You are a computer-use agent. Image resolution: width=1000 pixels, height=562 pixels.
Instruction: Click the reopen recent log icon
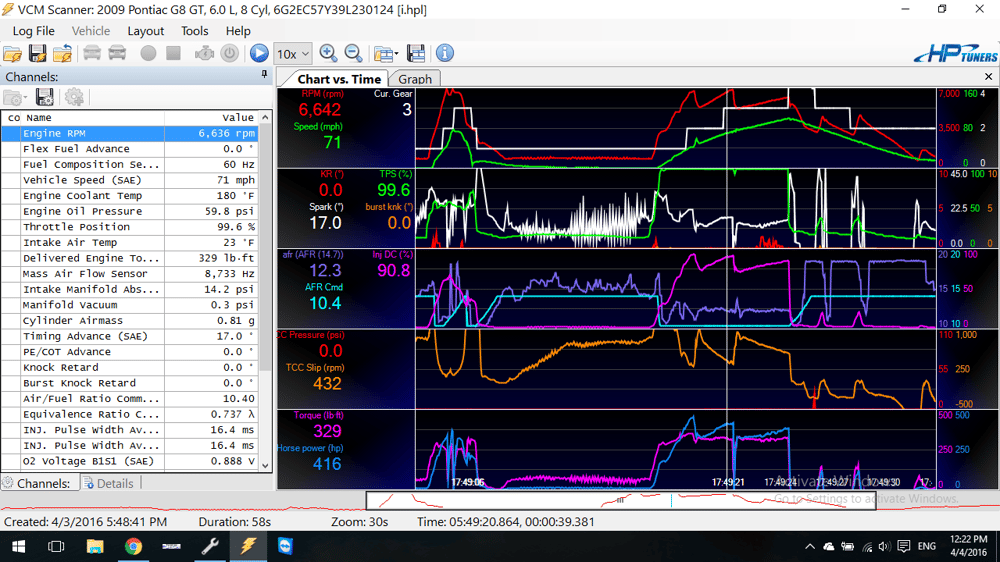(62, 54)
